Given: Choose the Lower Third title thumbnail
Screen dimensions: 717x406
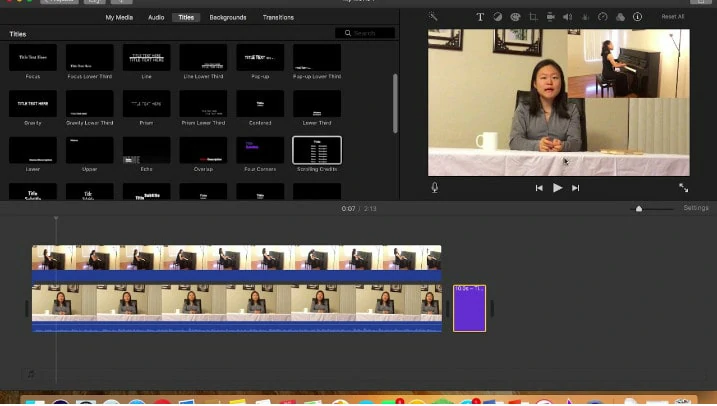Looking at the screenshot, I should pos(317,103).
